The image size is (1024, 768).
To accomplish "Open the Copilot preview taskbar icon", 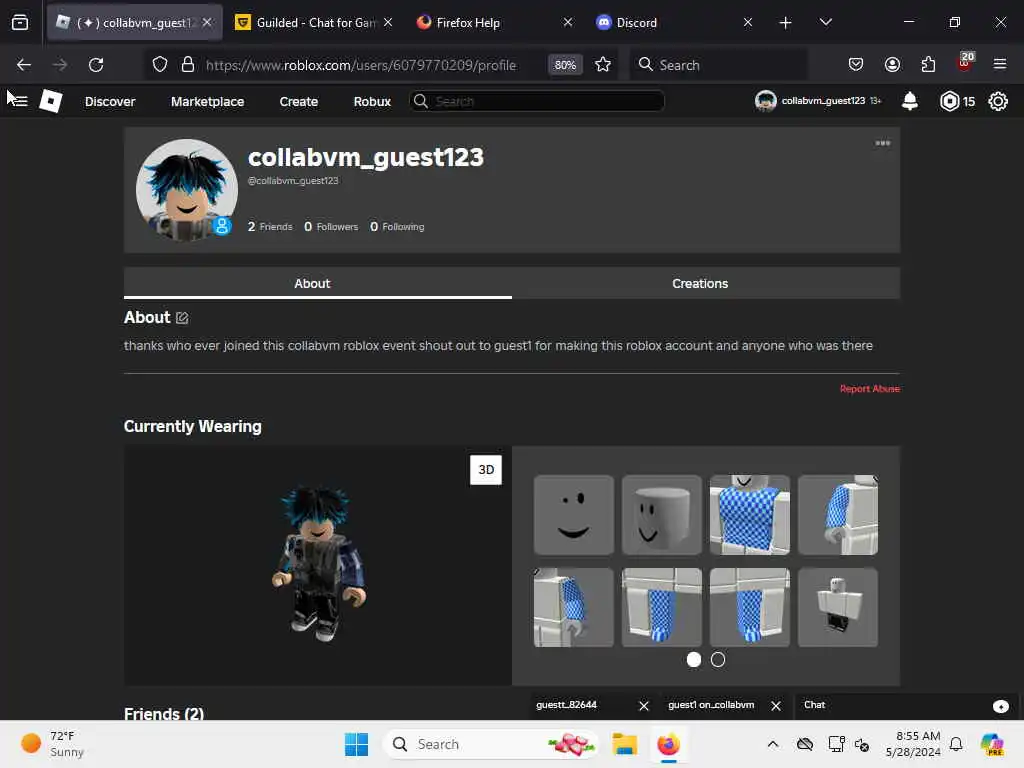I will pos(992,744).
